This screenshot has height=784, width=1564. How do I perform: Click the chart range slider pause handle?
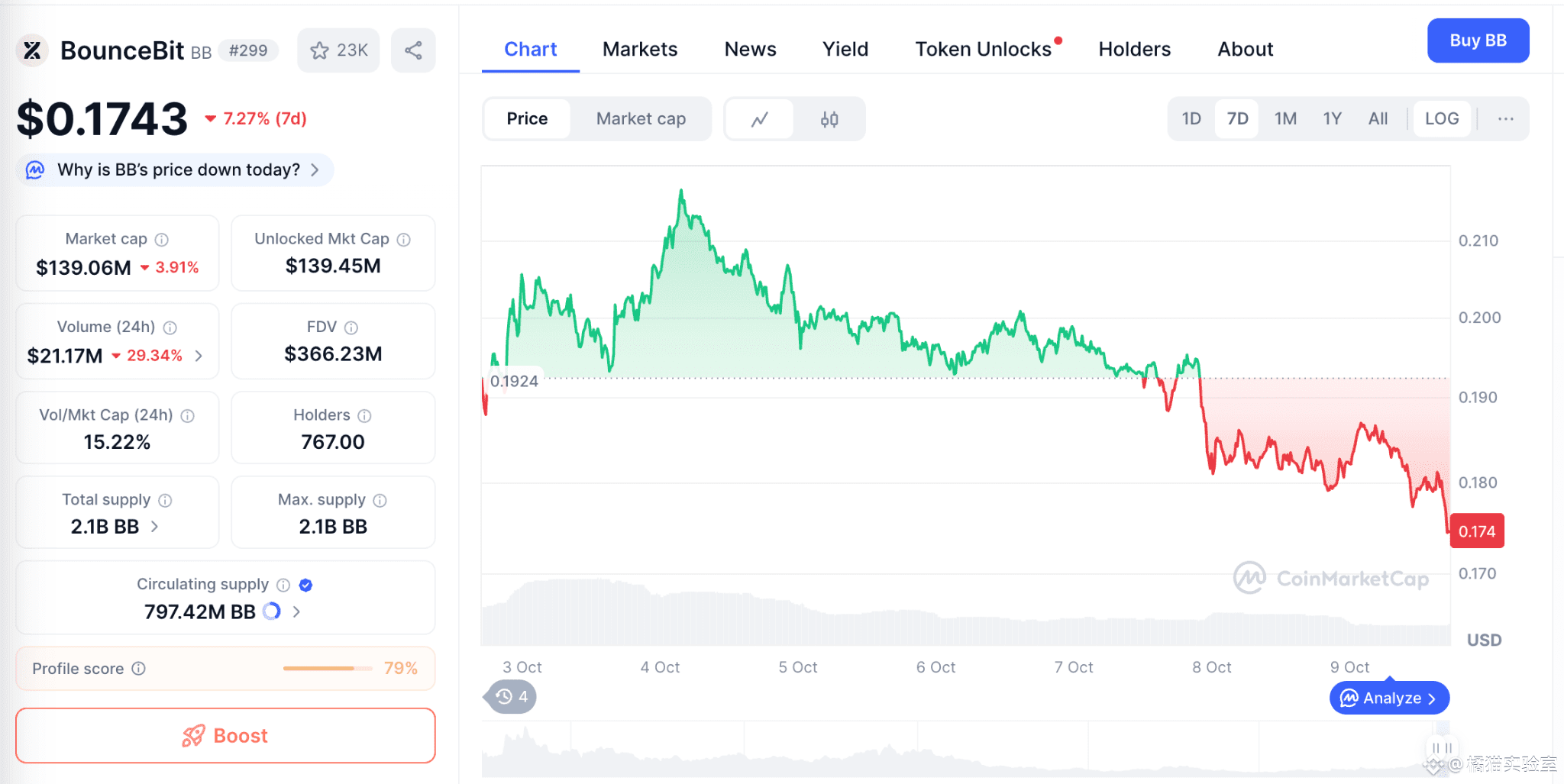tap(1442, 748)
